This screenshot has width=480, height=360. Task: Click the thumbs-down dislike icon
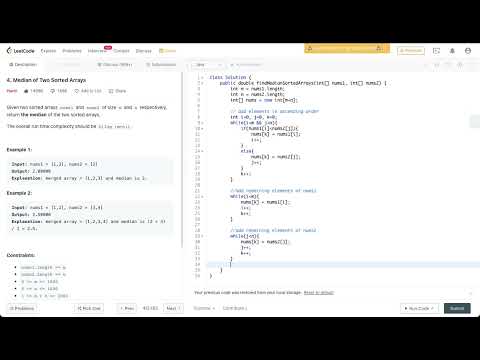pyautogui.click(x=52, y=91)
